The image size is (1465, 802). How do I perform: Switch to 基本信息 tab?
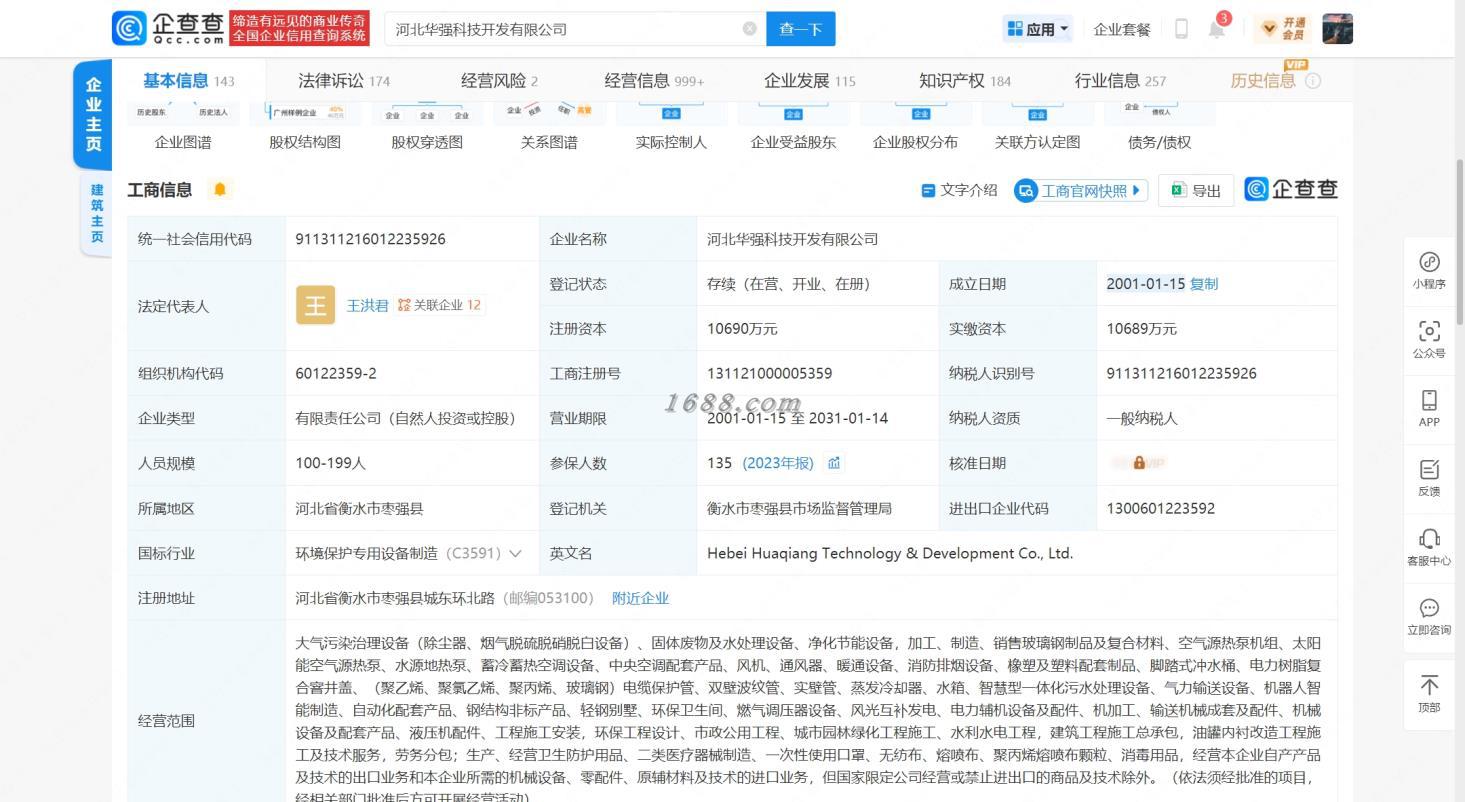[x=188, y=81]
